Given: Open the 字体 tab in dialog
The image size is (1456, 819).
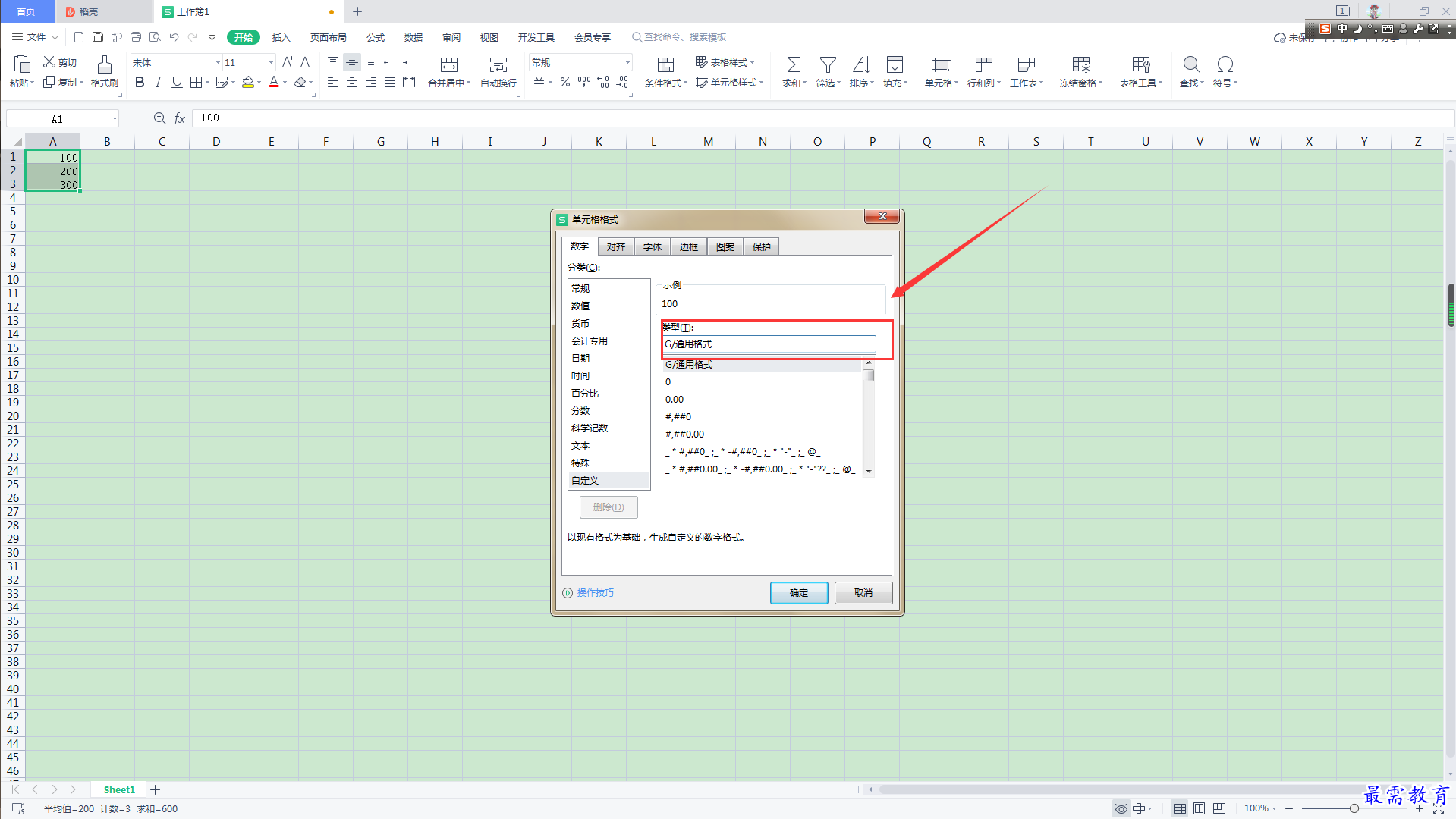Looking at the screenshot, I should pyautogui.click(x=653, y=247).
